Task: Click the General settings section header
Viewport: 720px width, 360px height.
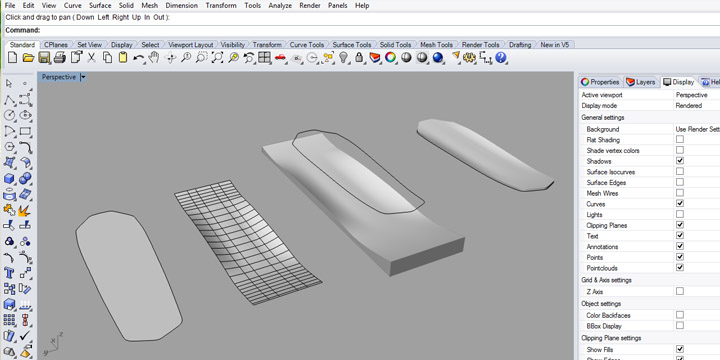Action: pos(602,117)
